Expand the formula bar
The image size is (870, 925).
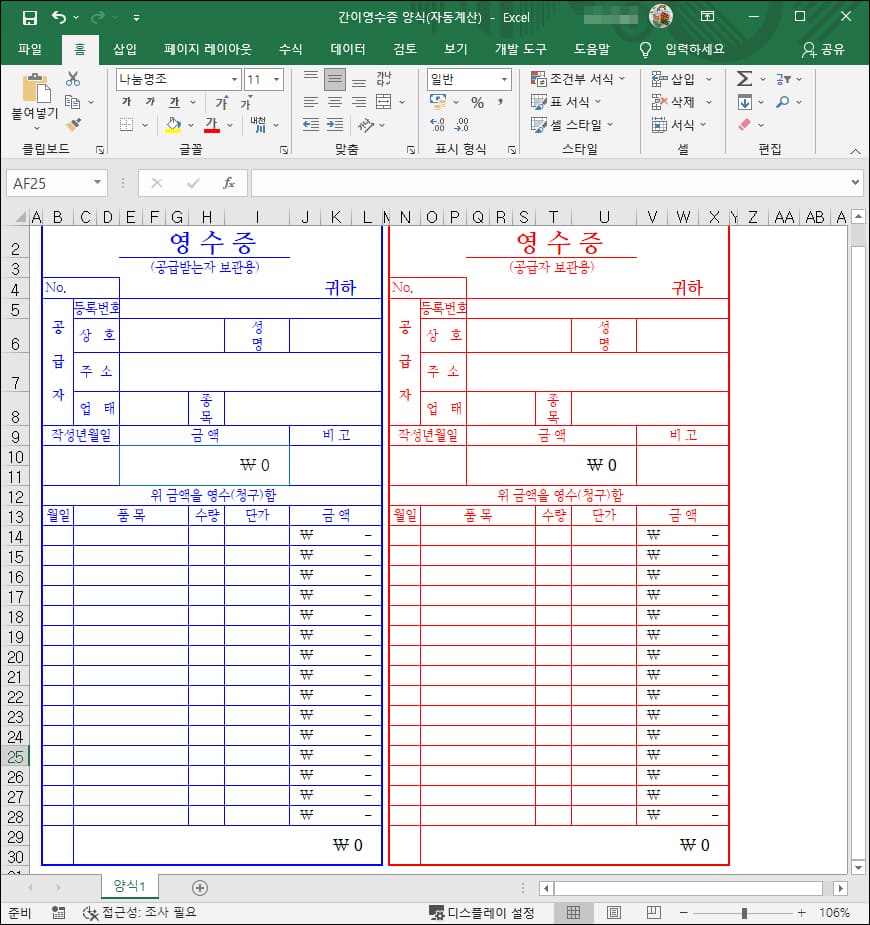855,182
